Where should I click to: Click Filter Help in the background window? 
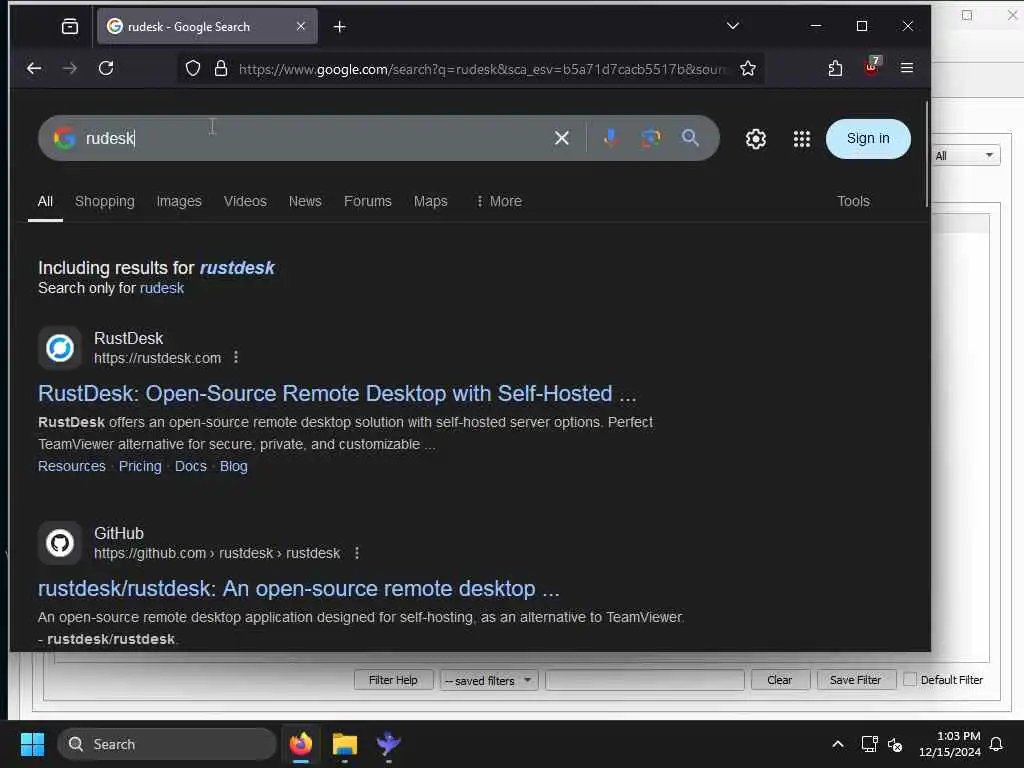point(393,680)
